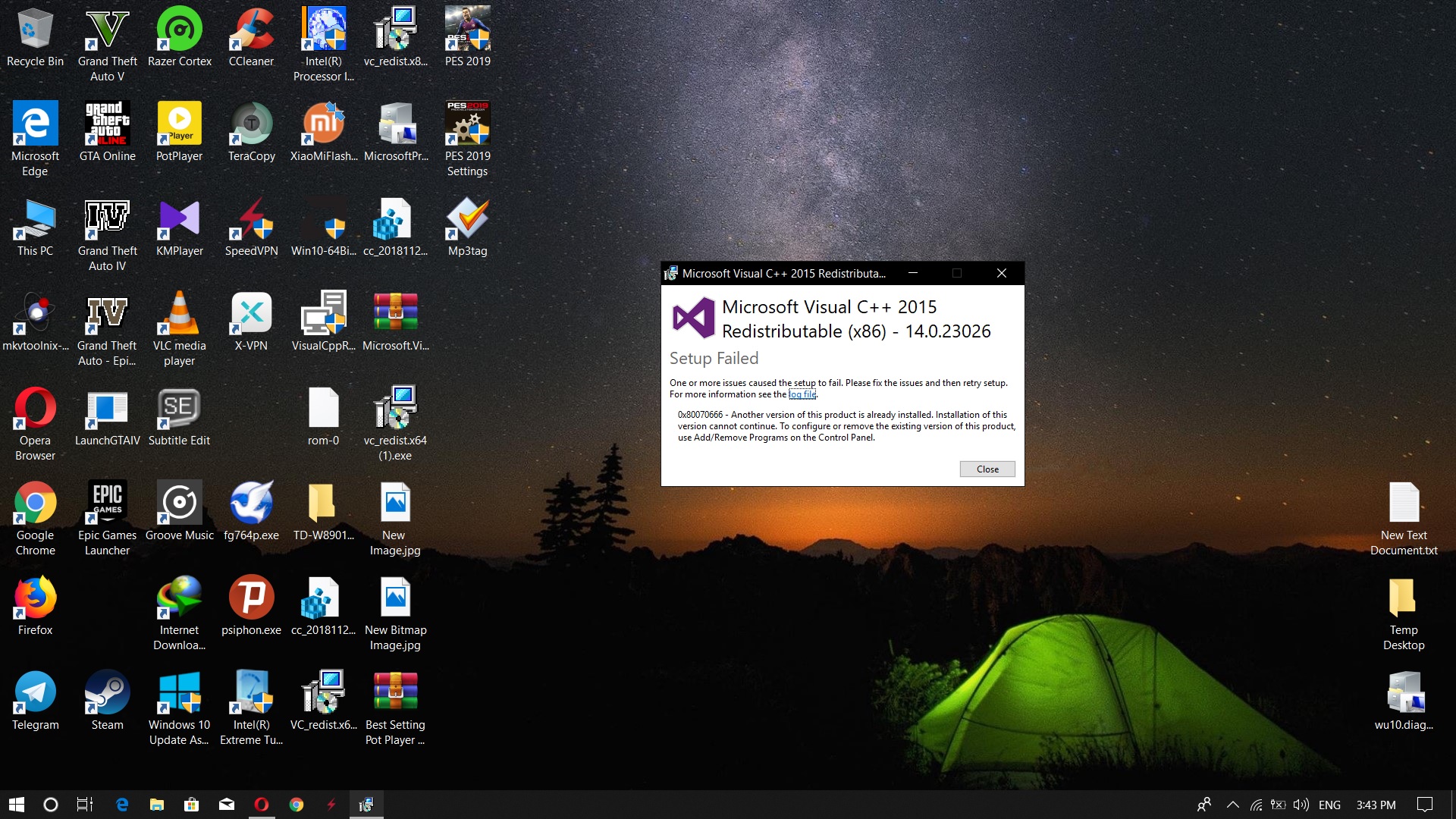The image size is (1456, 819).
Task: Open Microsoft Edge desktop shortcut
Action: coord(35,139)
